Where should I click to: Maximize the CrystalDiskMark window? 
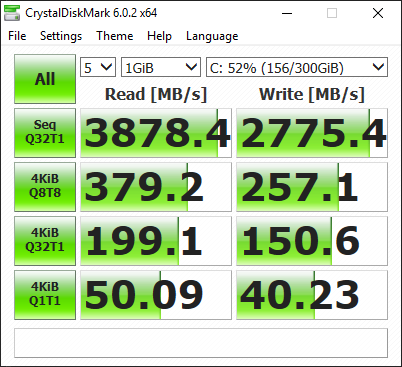(332, 13)
